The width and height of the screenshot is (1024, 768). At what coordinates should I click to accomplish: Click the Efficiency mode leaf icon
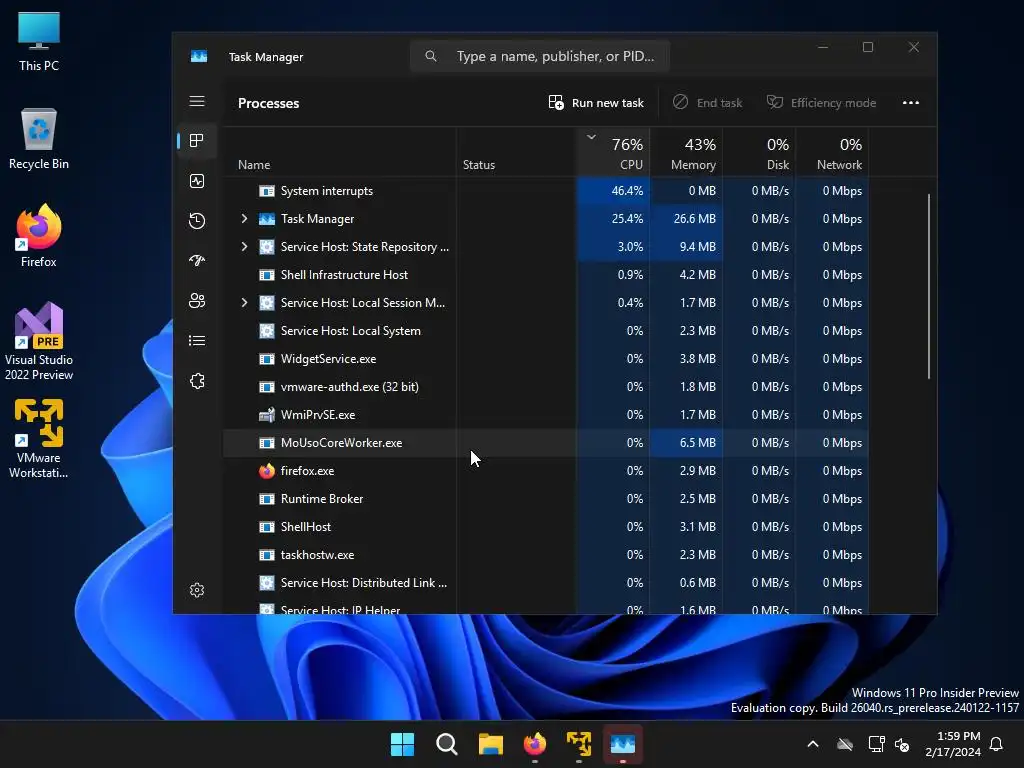click(x=775, y=103)
